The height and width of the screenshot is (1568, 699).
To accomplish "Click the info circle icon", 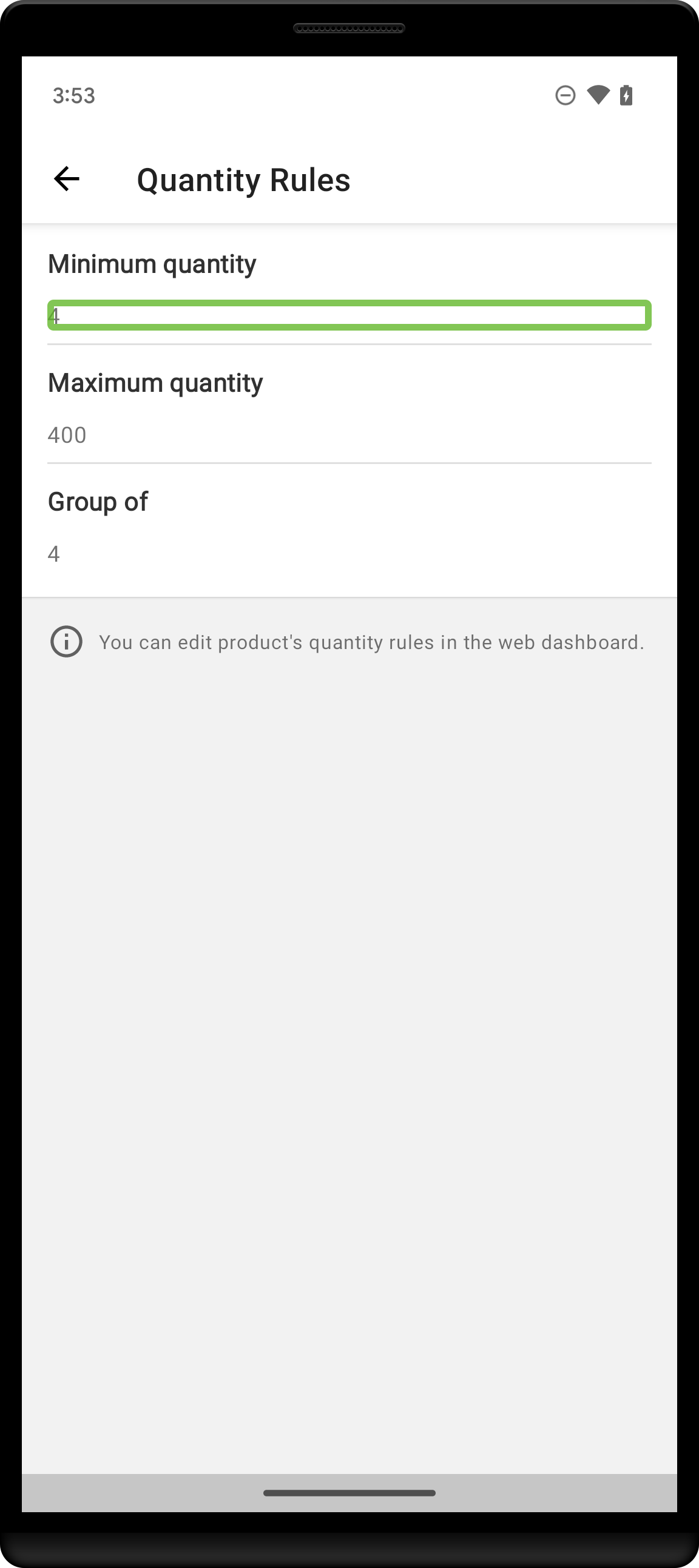I will [x=66, y=641].
